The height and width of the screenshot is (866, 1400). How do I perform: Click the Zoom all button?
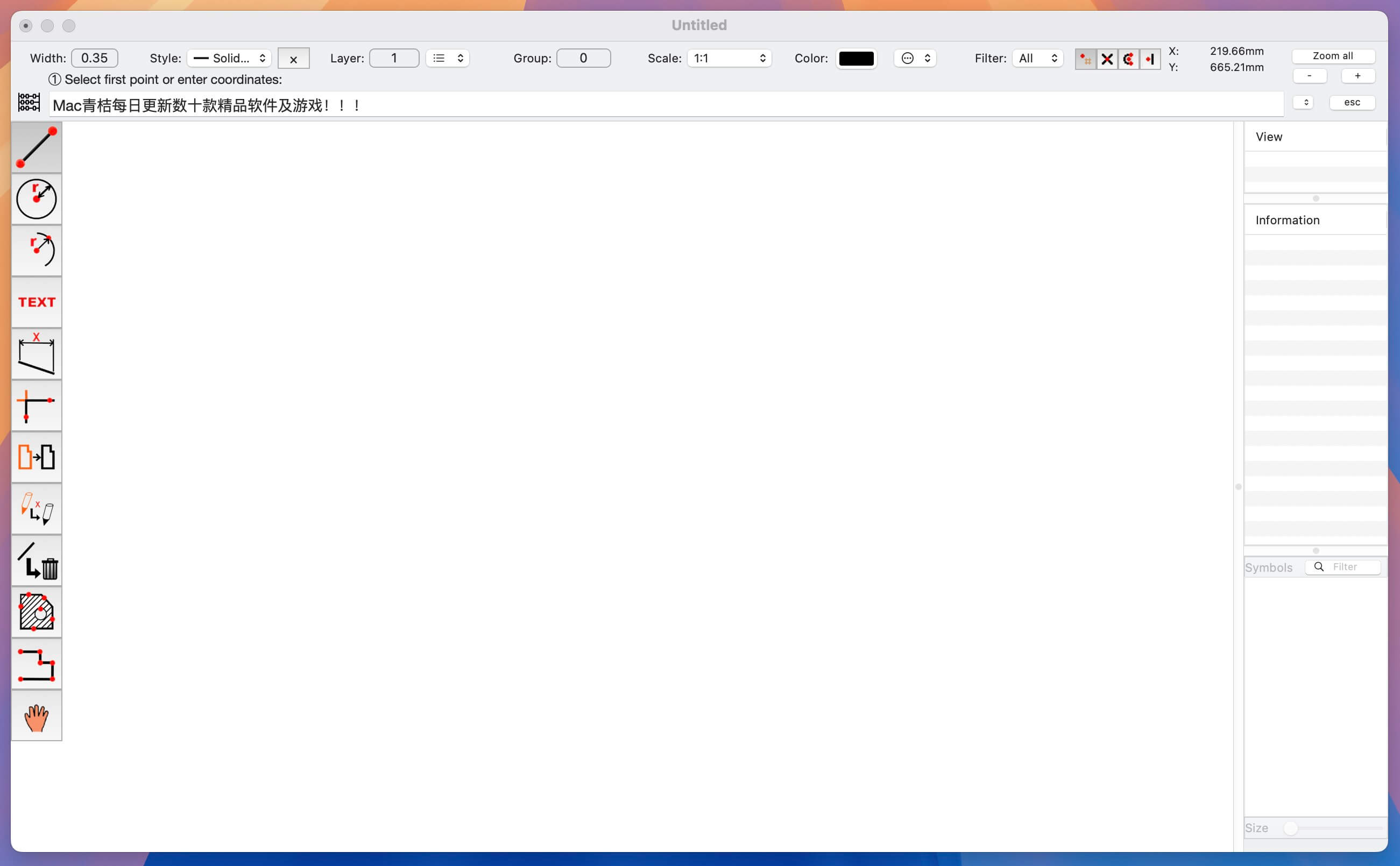tap(1332, 56)
